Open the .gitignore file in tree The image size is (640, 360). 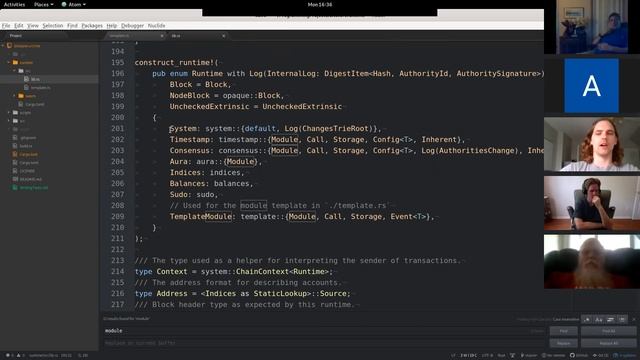[x=28, y=138]
